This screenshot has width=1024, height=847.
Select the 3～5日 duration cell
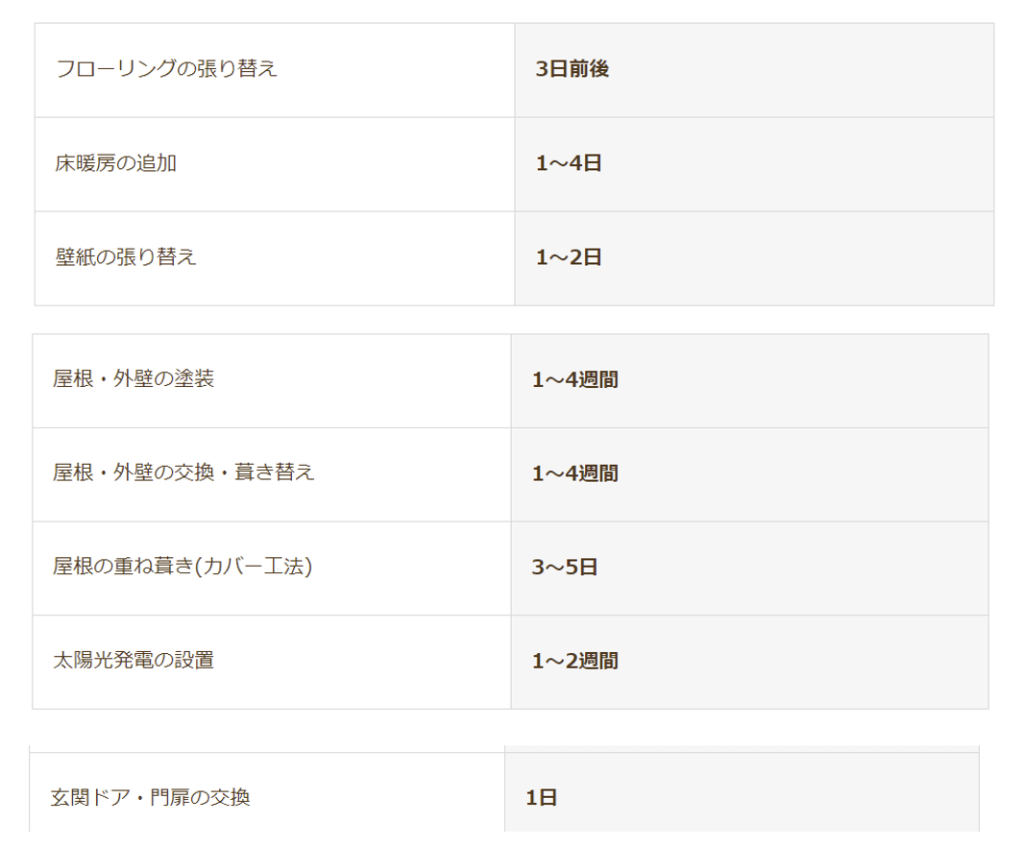565,568
